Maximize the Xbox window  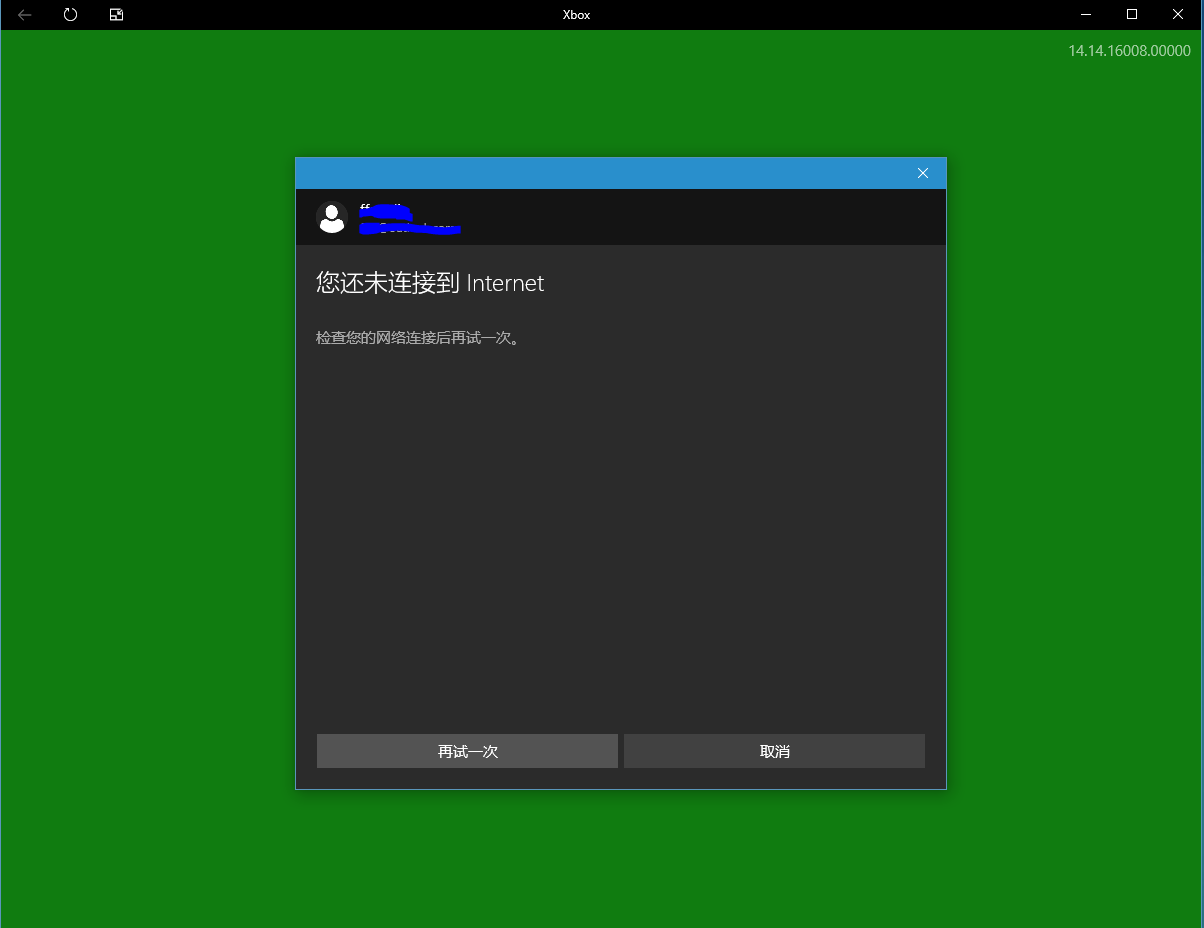point(1132,14)
